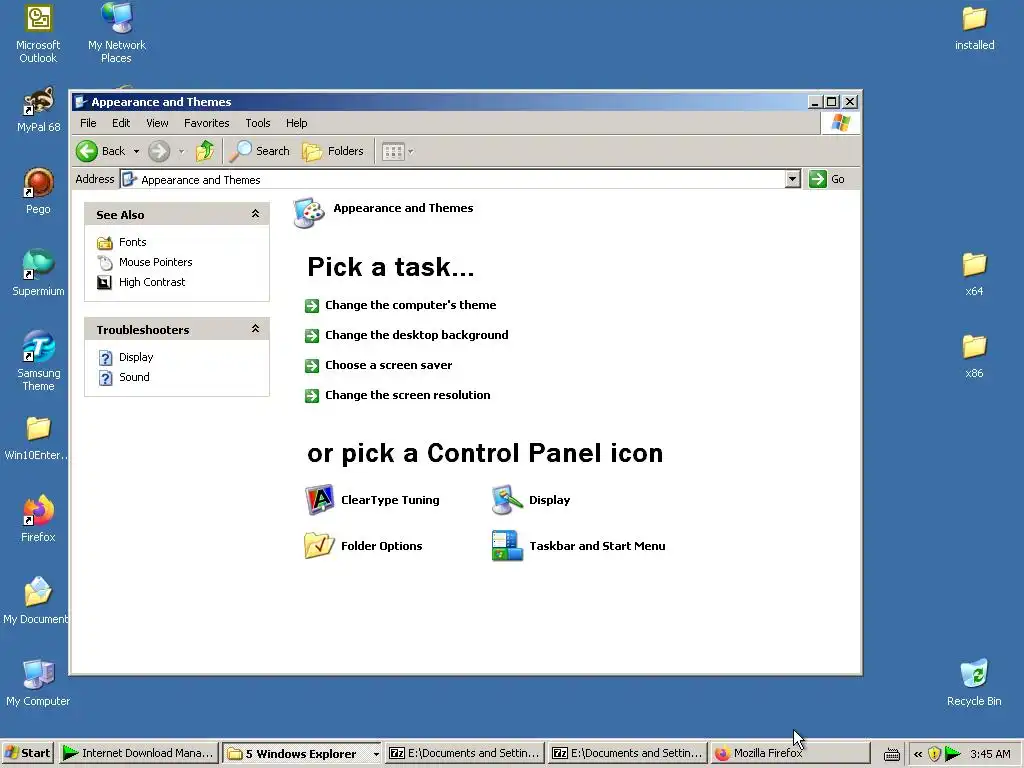Screen dimensions: 1024x768
Task: Select Samsung Theme desktop shortcut
Action: click(39, 361)
